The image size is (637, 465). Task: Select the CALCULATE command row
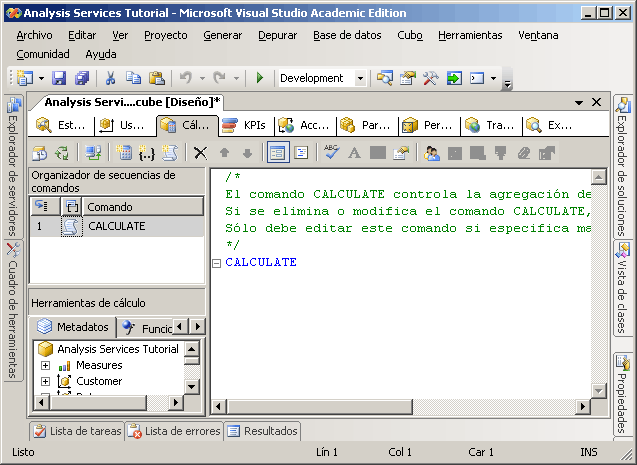[117, 226]
